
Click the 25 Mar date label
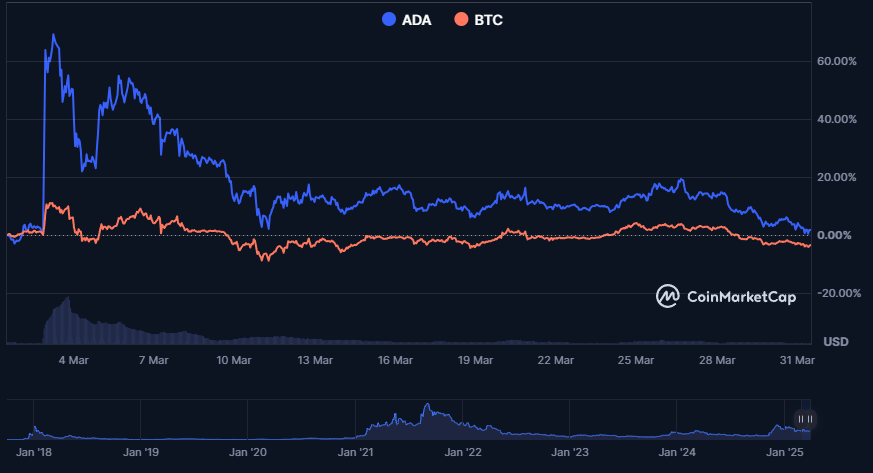coord(636,360)
